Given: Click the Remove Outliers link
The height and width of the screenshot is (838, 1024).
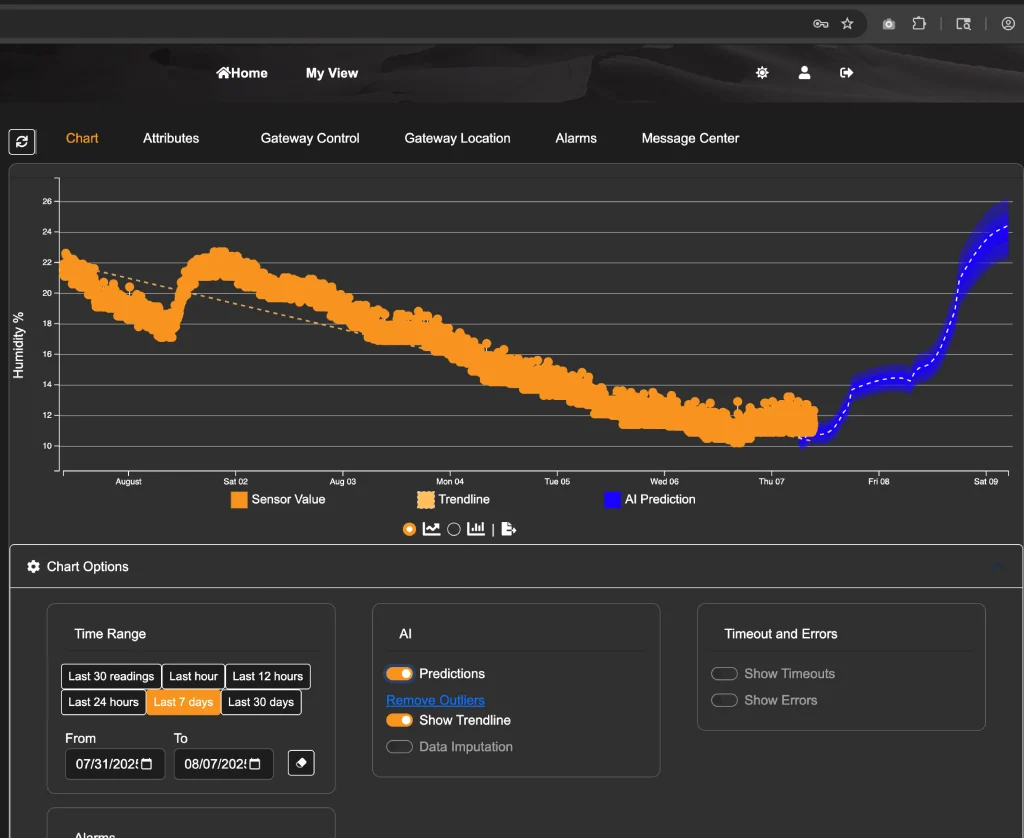Looking at the screenshot, I should tap(435, 700).
